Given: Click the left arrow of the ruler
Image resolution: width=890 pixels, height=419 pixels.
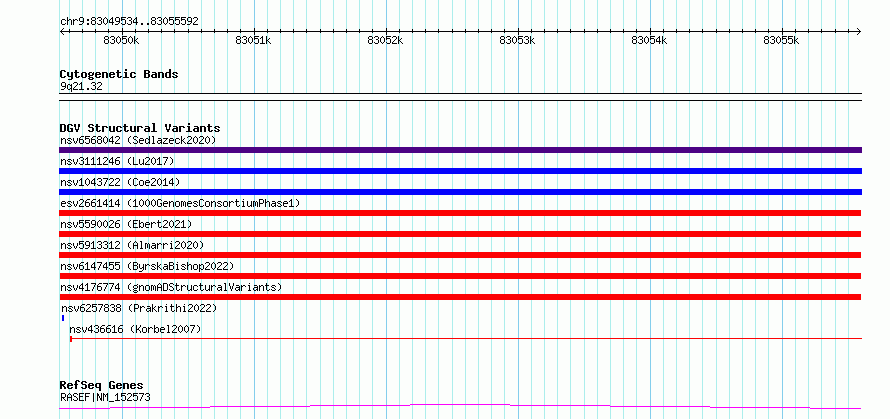Looking at the screenshot, I should (x=62, y=31).
